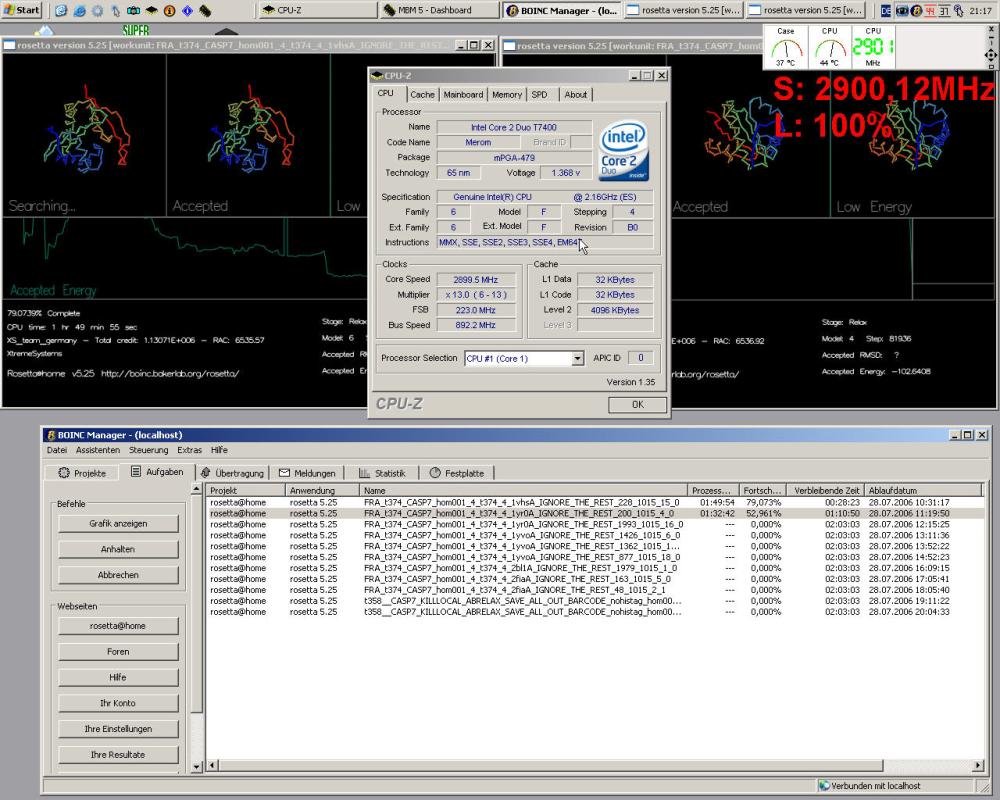Viewport: 1000px width, 800px height.
Task: Click the blue diamond icon in quick launch
Action: (x=188, y=10)
